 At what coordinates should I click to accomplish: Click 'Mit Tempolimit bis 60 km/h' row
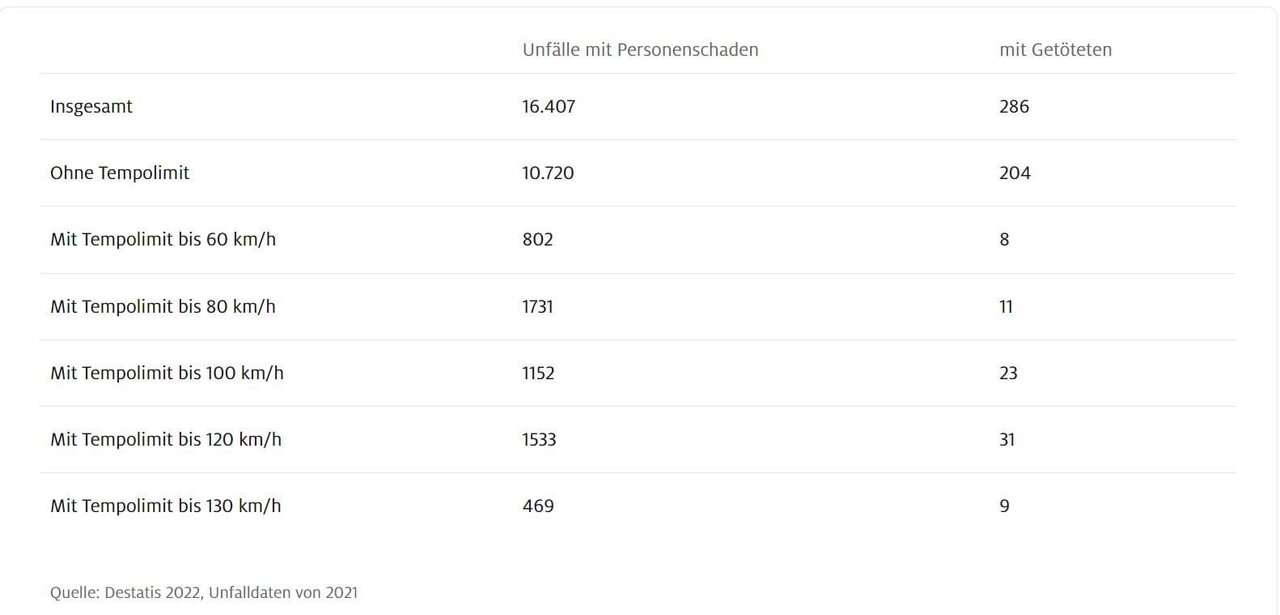(637, 240)
